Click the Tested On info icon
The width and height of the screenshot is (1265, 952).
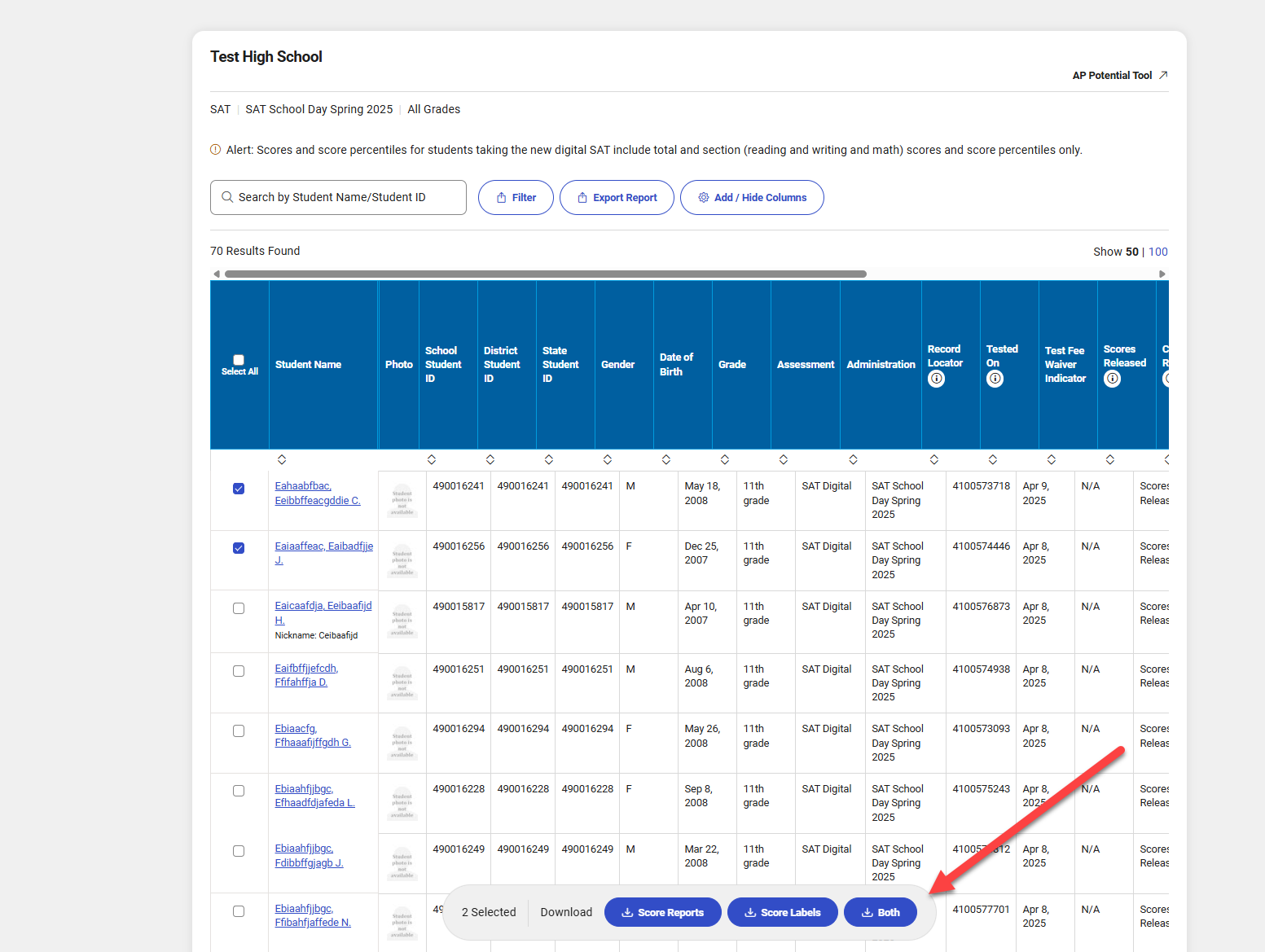coord(995,379)
